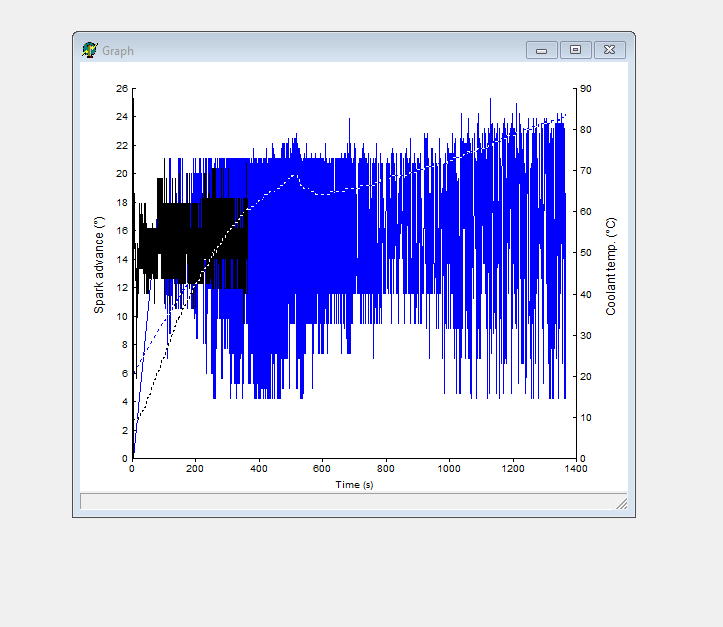This screenshot has height=627, width=723.
Task: Click the Graph window application icon
Action: (x=89, y=50)
